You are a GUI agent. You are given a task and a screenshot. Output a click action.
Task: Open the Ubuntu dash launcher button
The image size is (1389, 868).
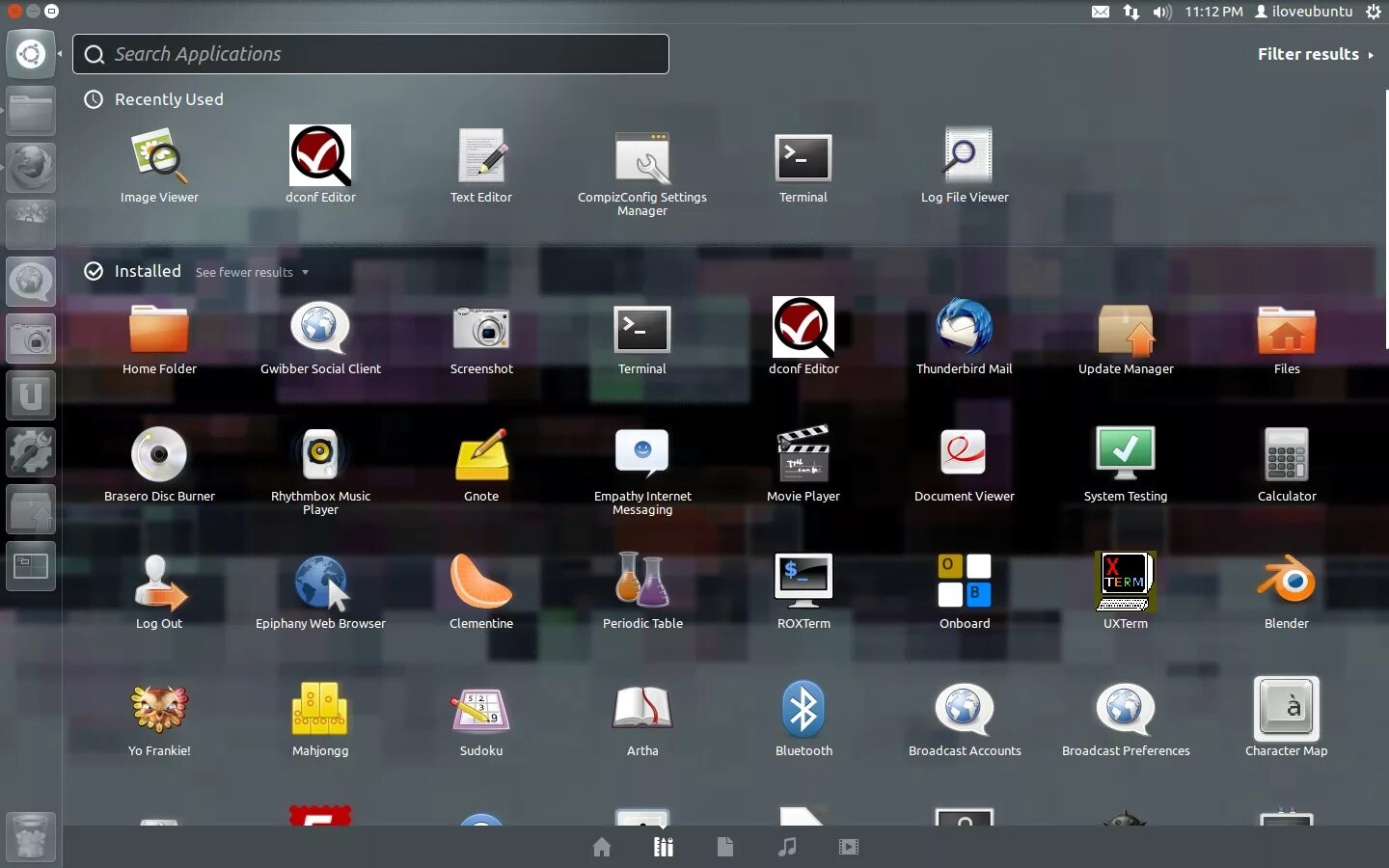[31, 54]
